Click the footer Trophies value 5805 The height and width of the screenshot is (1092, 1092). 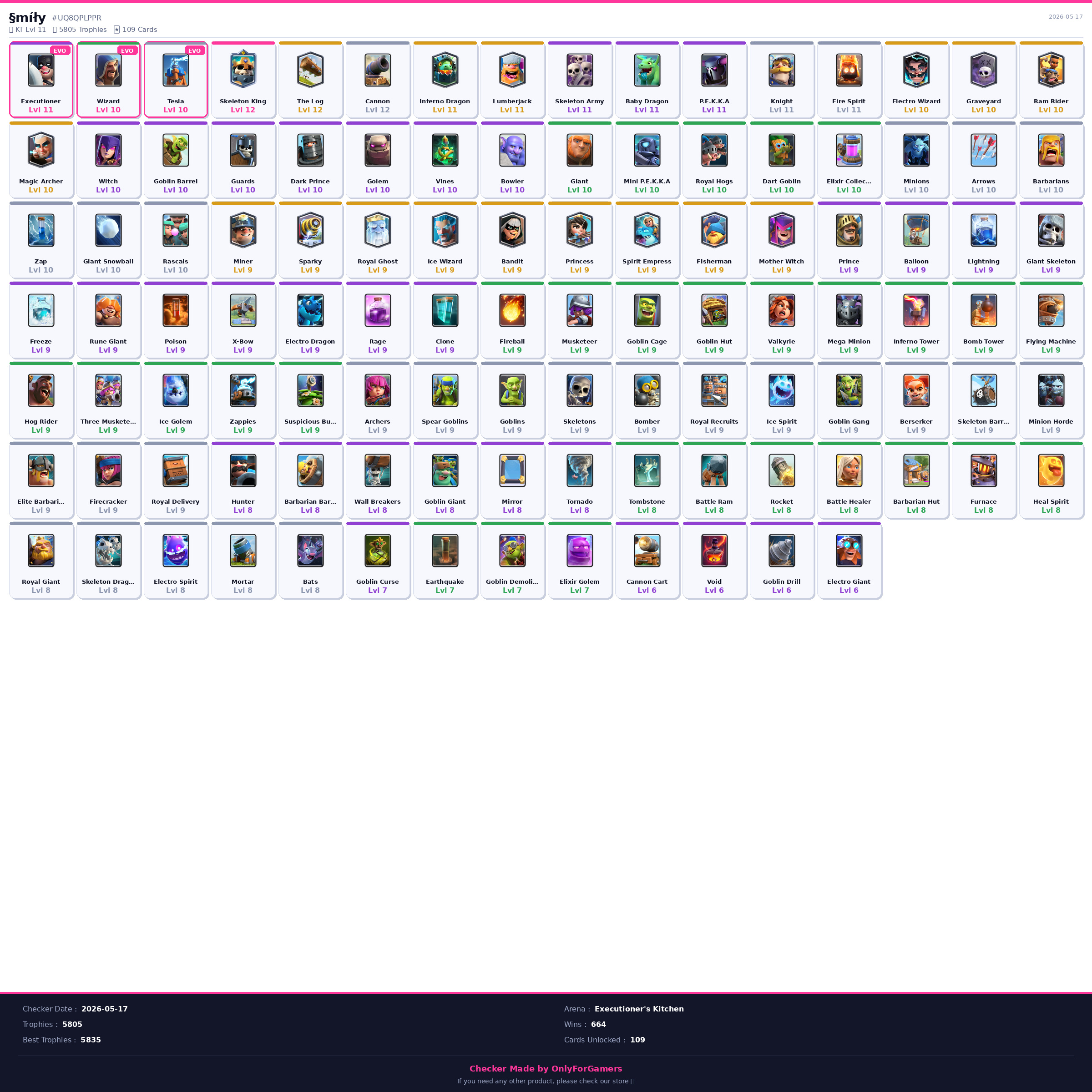72,1024
